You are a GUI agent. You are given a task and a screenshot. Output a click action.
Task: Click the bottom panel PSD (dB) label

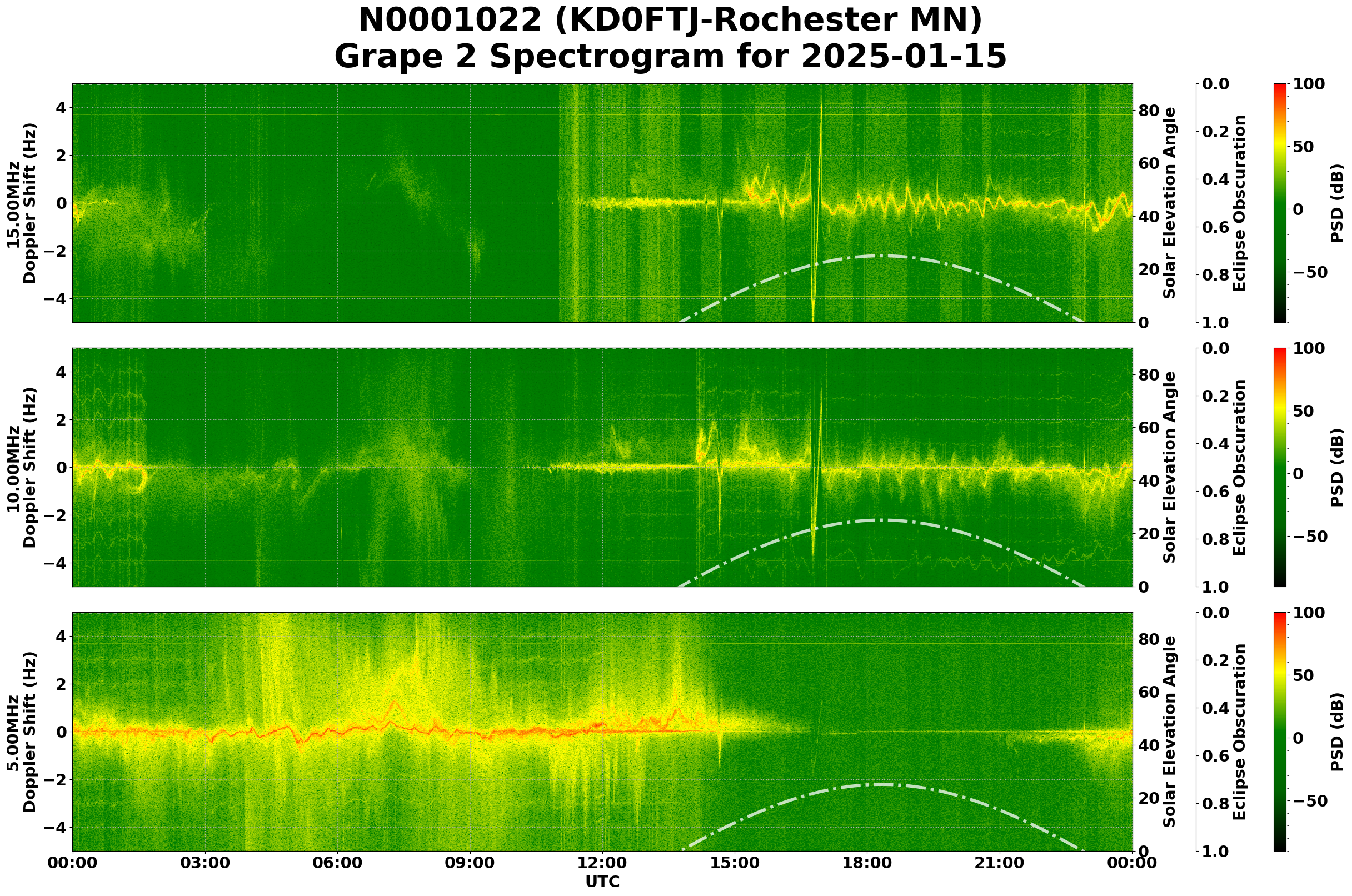coord(1336,732)
